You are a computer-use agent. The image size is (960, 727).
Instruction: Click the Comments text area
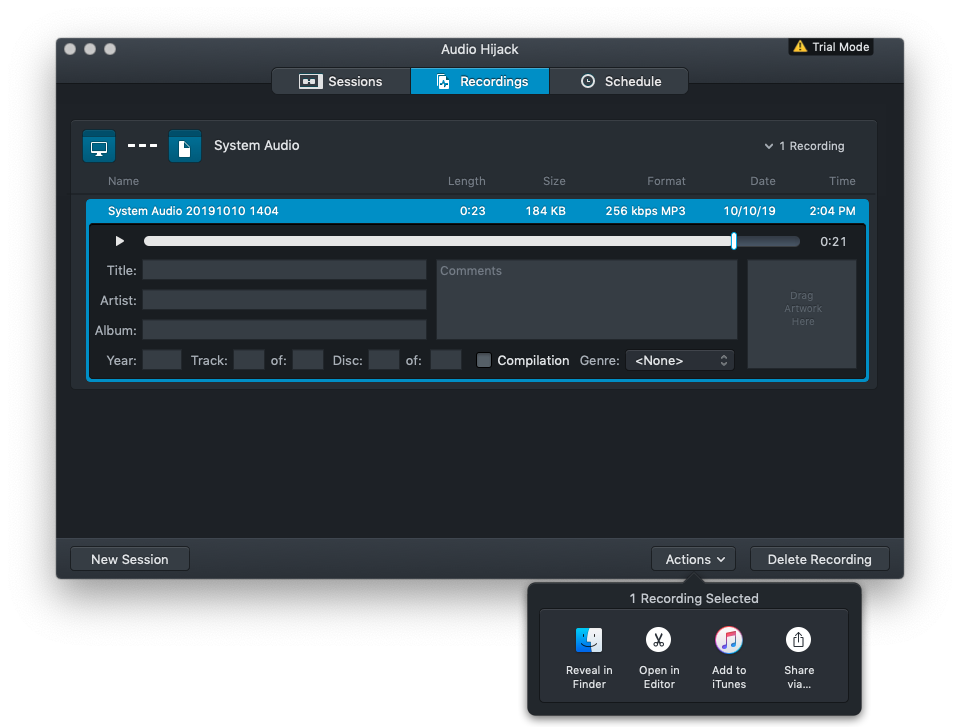(x=587, y=299)
